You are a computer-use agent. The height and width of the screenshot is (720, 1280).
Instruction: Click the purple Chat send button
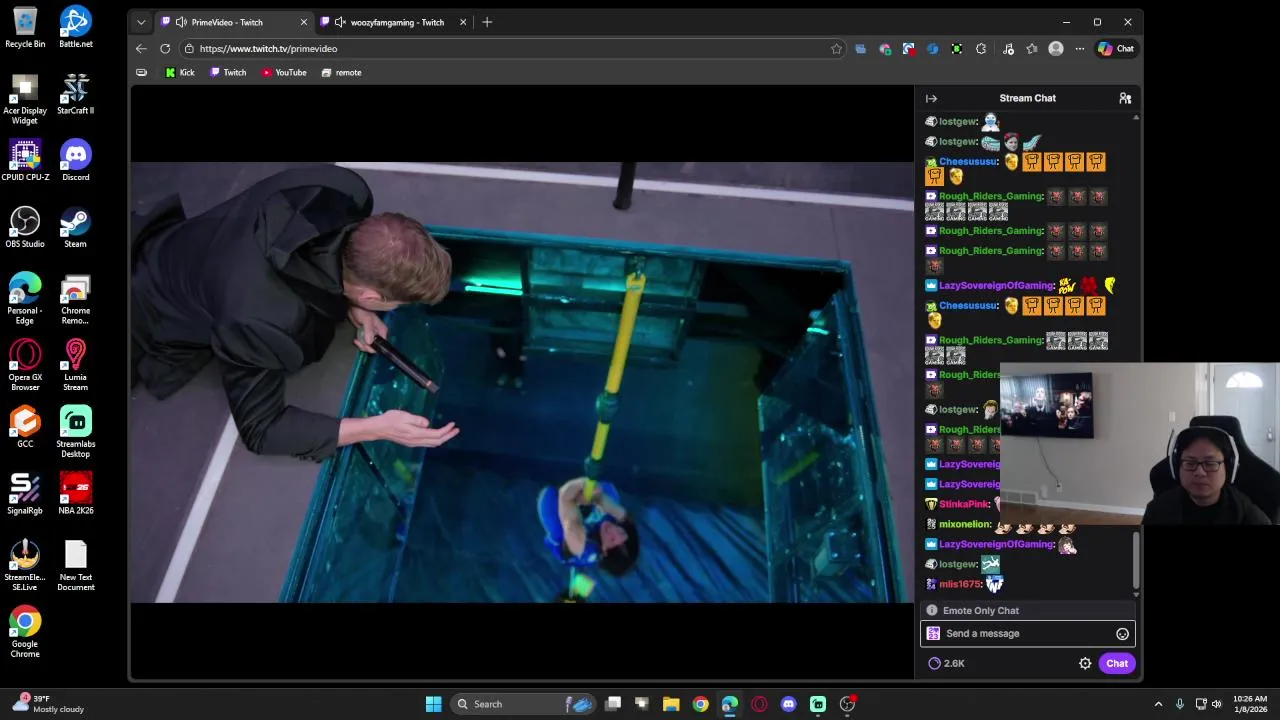click(x=1117, y=663)
